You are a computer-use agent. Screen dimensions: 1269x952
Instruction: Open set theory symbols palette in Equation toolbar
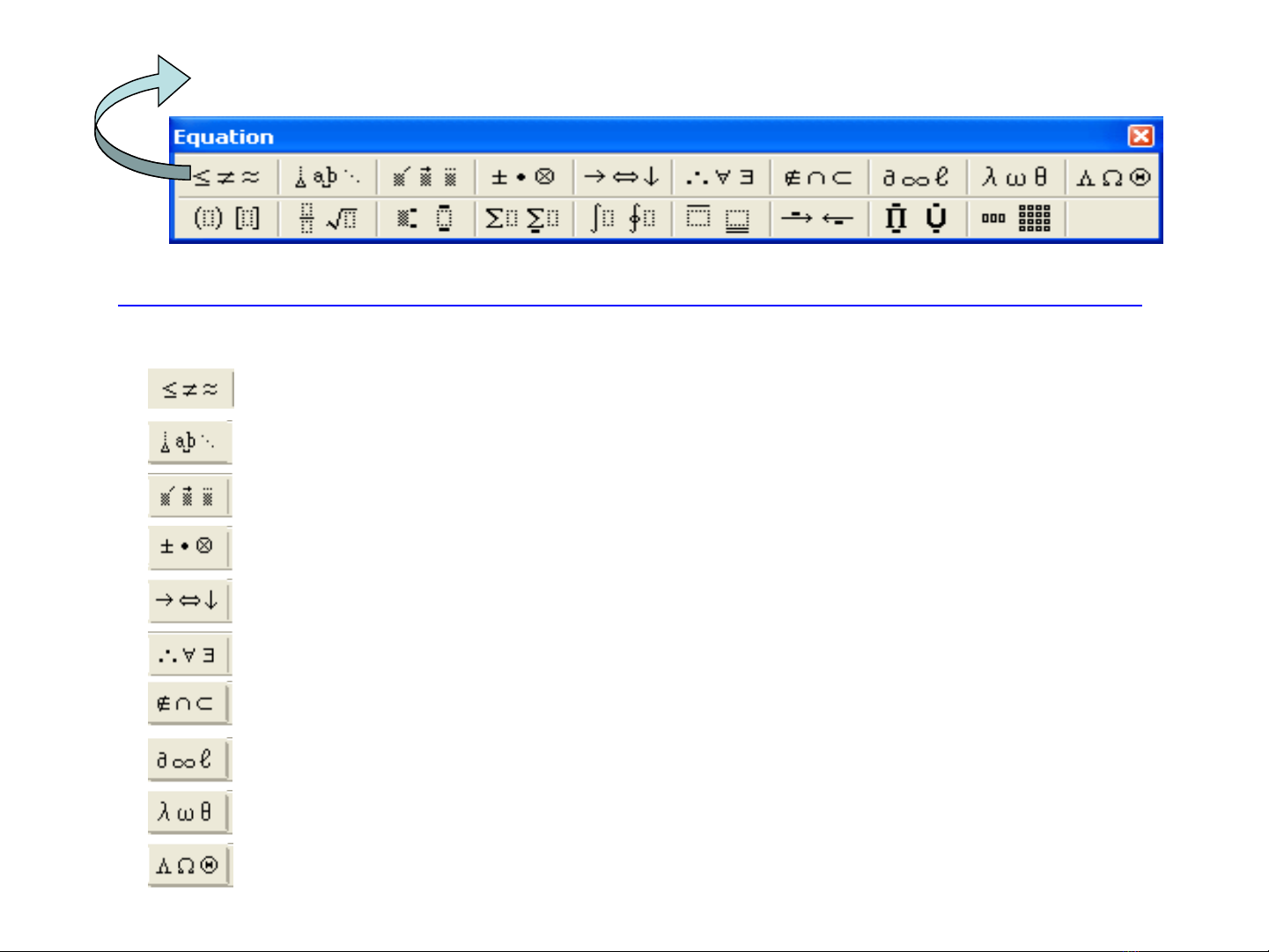[x=818, y=177]
